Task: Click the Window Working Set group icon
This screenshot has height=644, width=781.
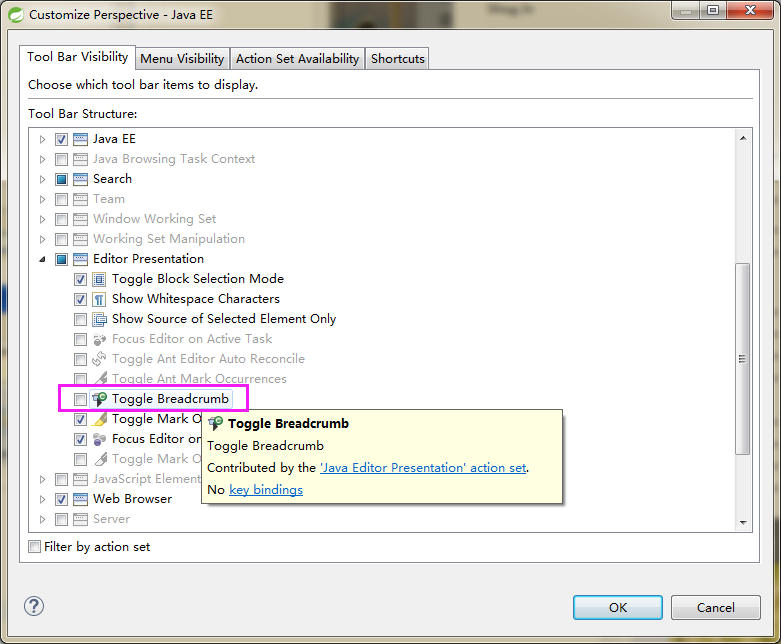Action: click(80, 220)
